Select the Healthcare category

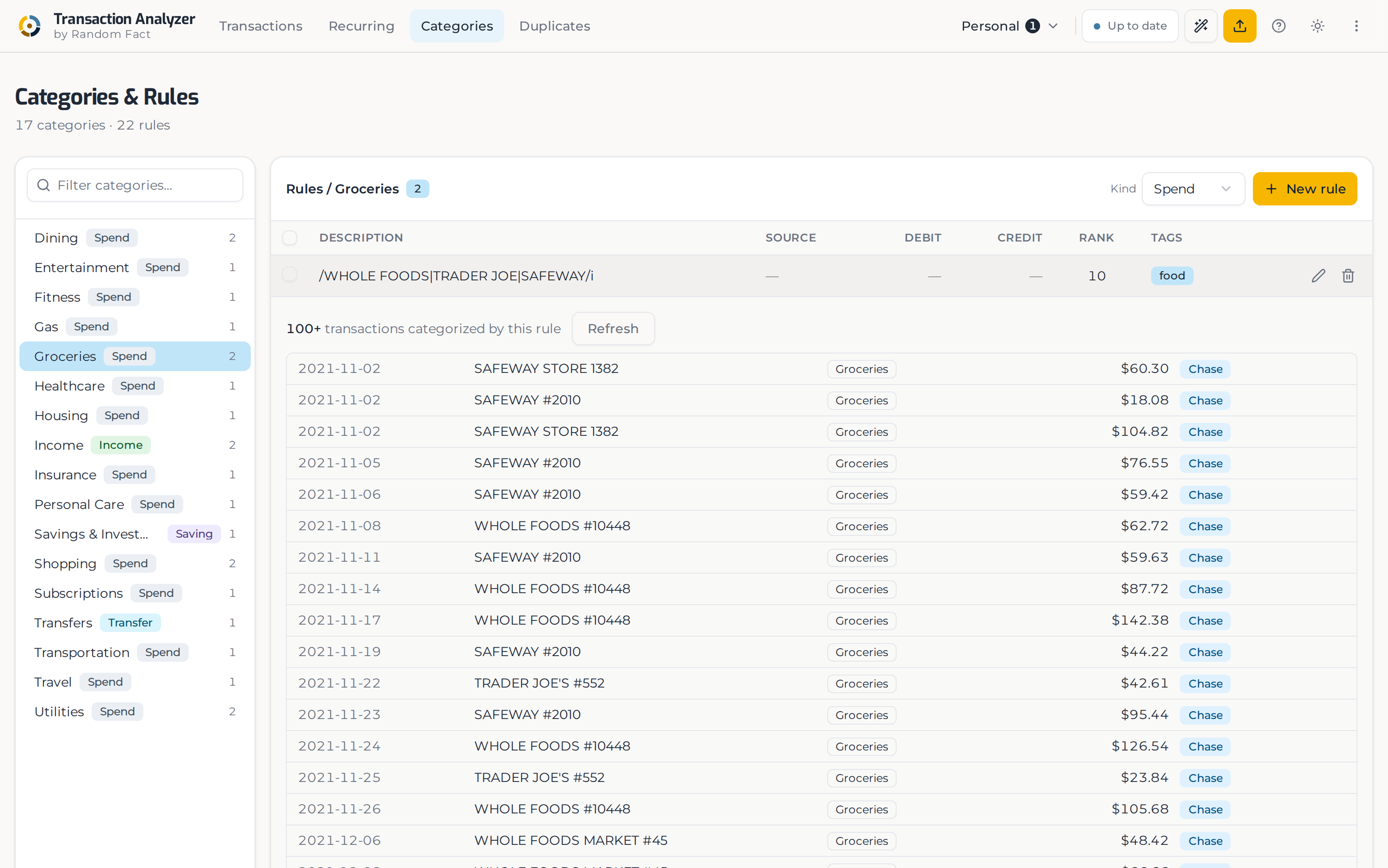pyautogui.click(x=135, y=386)
